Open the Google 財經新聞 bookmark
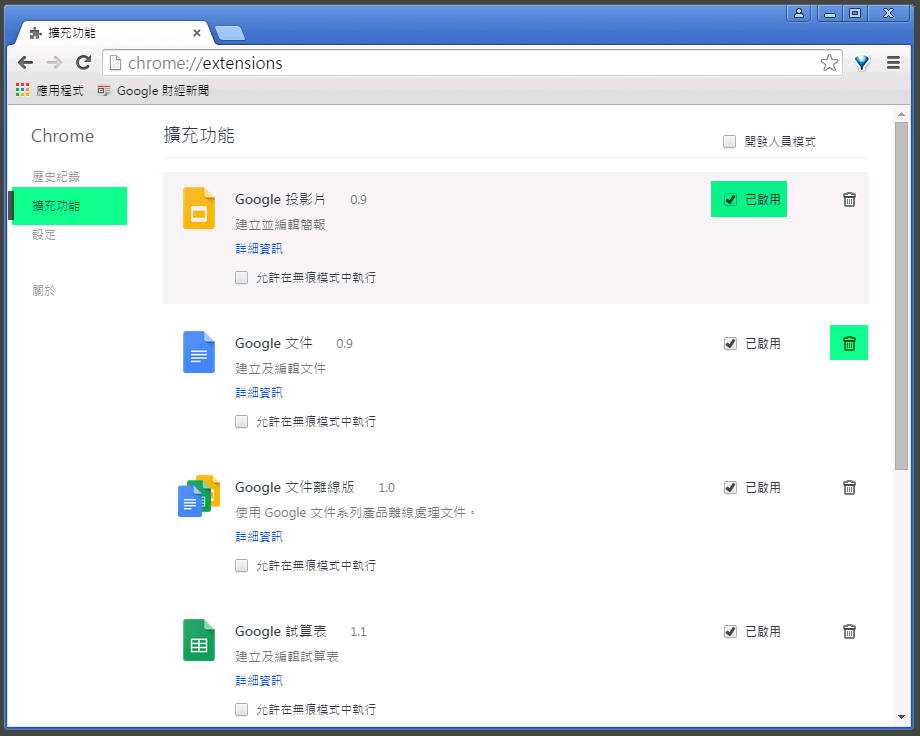The width and height of the screenshot is (920, 736). (154, 90)
